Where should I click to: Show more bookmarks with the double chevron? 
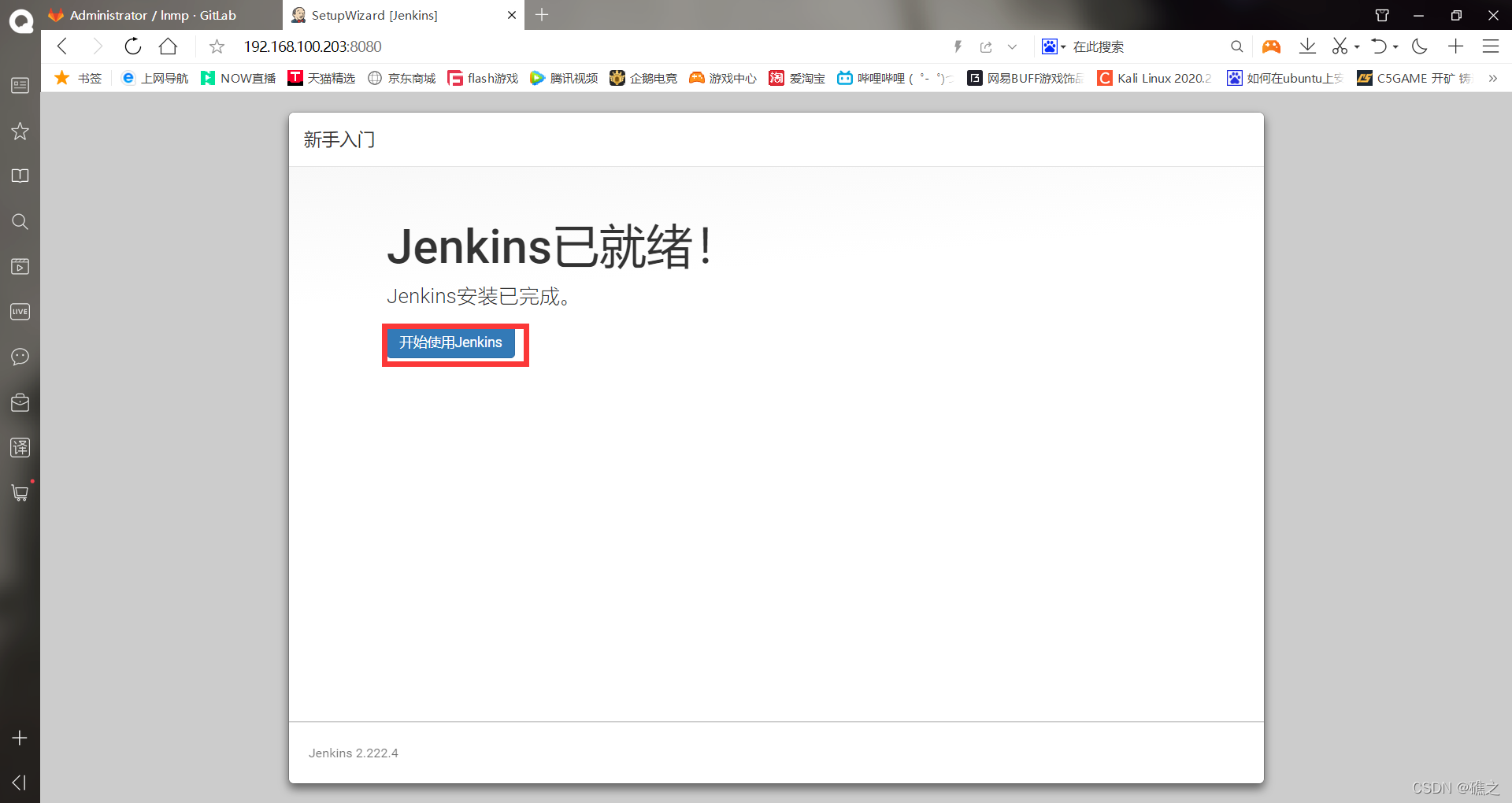pyautogui.click(x=1492, y=78)
